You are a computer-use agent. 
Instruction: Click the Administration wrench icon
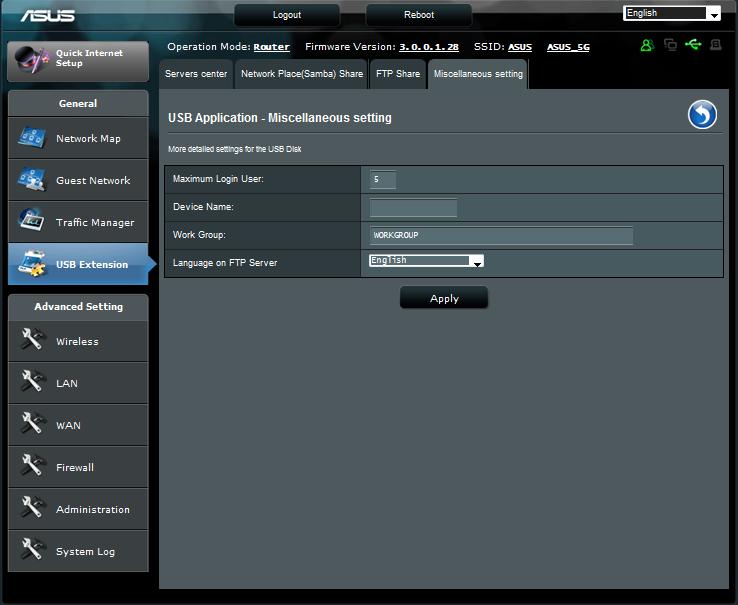coord(32,507)
